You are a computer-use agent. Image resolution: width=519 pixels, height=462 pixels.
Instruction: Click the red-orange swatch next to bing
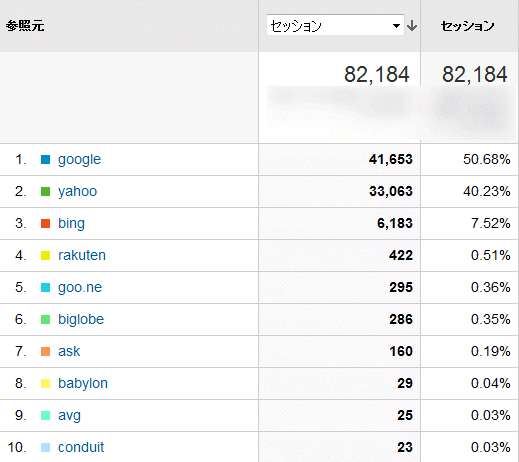pyautogui.click(x=45, y=224)
